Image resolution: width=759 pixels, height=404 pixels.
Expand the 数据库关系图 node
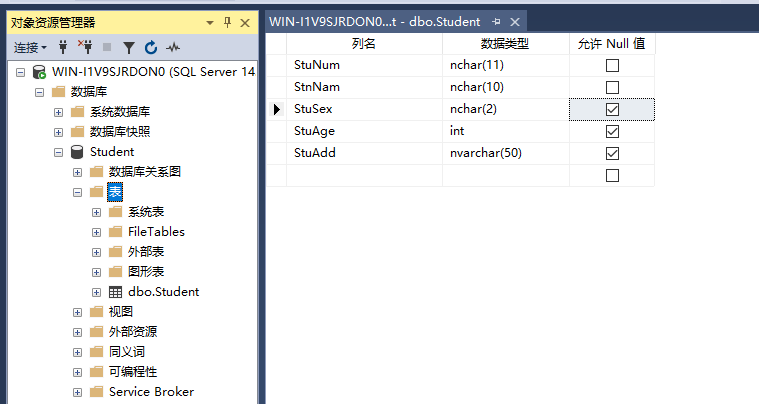[x=77, y=172]
